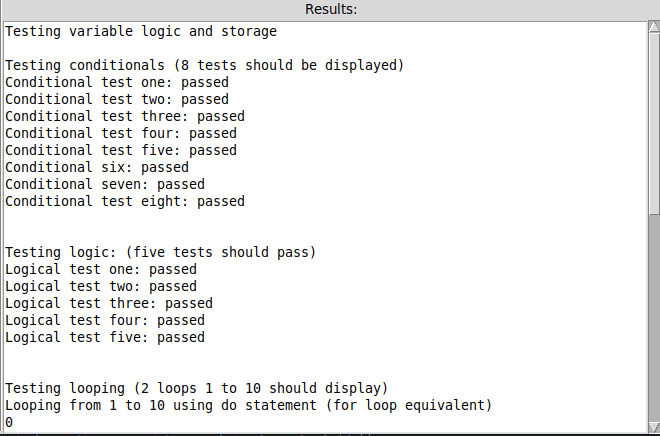This screenshot has width=660, height=436.
Task: Click the "Conditional test five: passed" line
Action: click(121, 150)
